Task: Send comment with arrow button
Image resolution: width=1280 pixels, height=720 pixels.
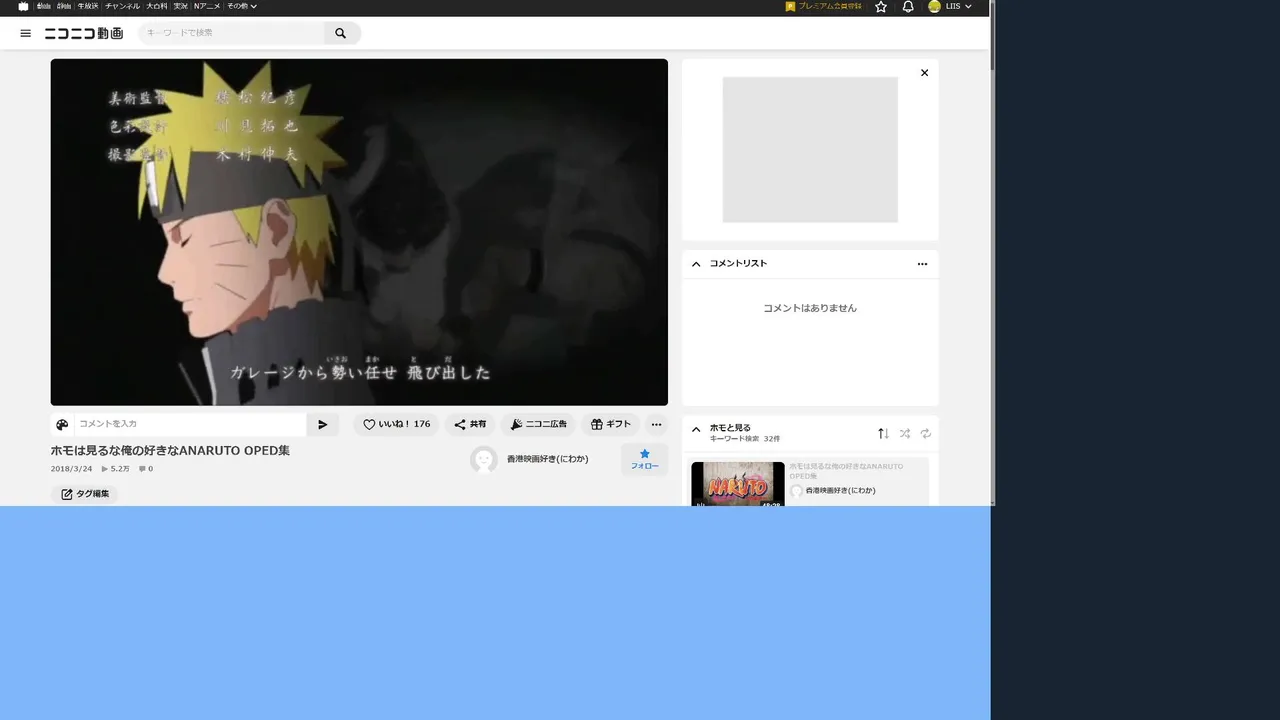Action: 323,424
